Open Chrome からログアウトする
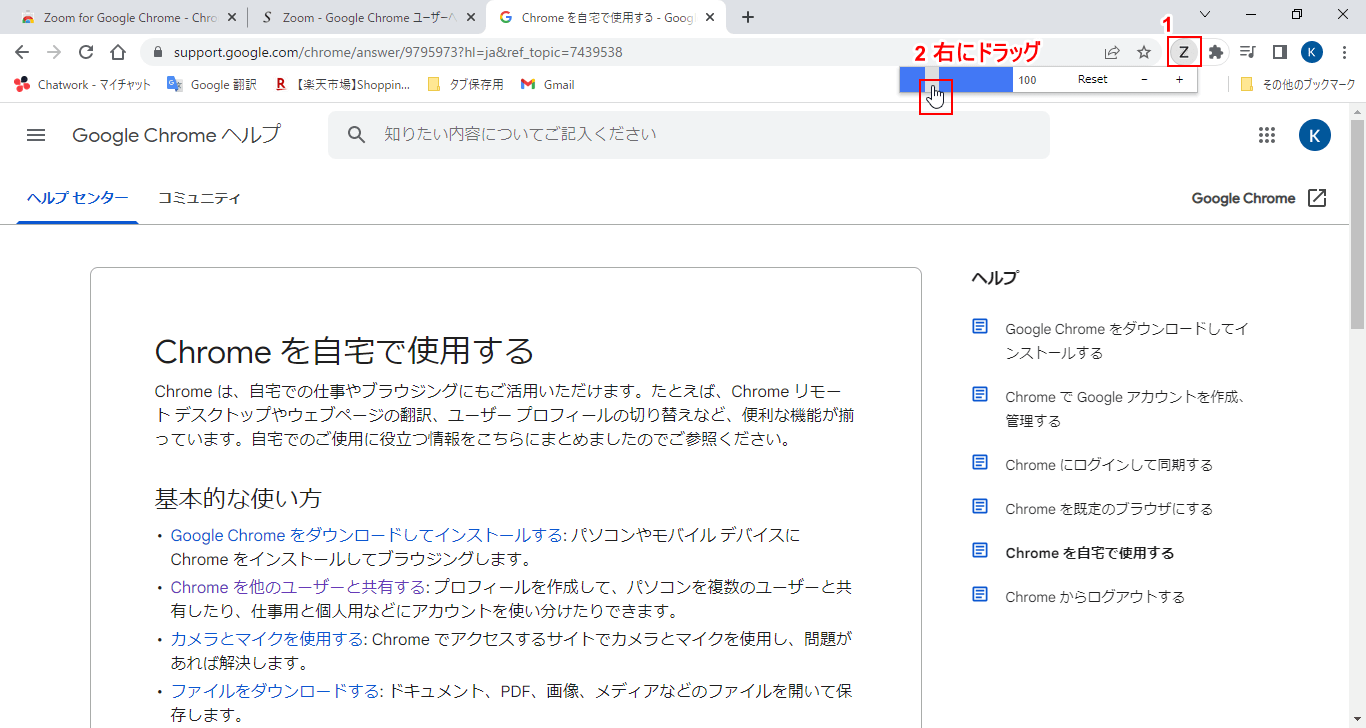Image resolution: width=1366 pixels, height=728 pixels. (x=1095, y=597)
